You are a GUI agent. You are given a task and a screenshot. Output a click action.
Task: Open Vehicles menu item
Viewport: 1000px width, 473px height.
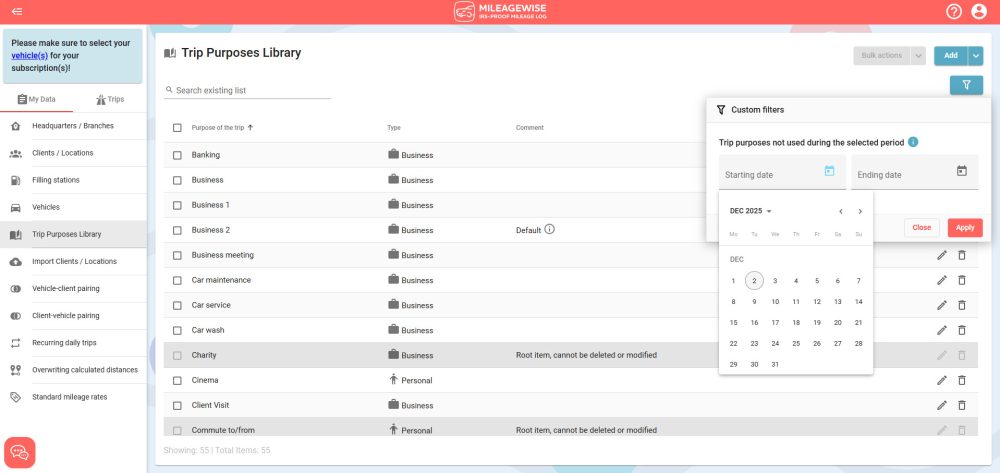click(73, 207)
